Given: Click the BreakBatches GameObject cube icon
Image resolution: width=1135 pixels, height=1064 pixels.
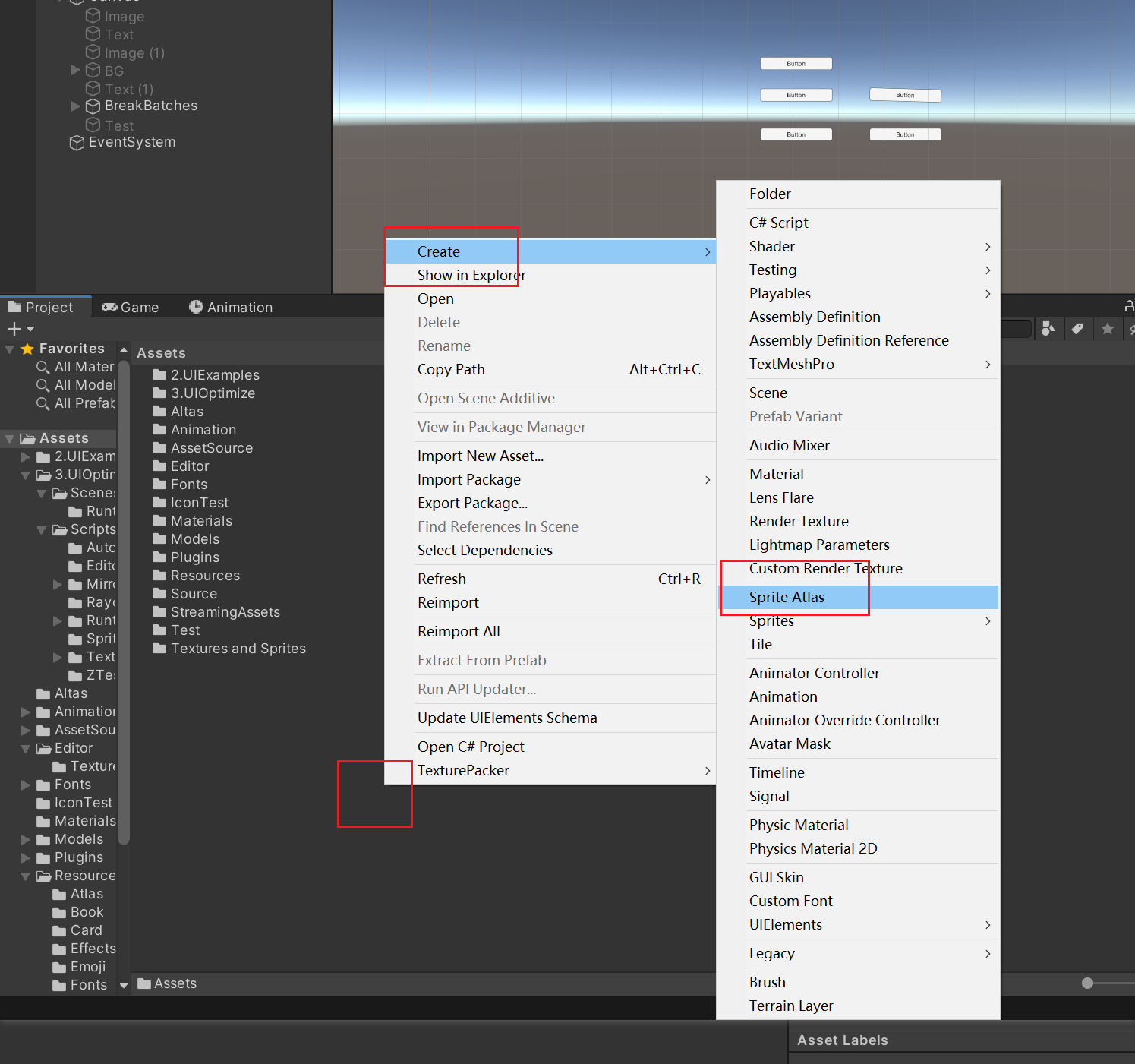Looking at the screenshot, I should [x=93, y=106].
